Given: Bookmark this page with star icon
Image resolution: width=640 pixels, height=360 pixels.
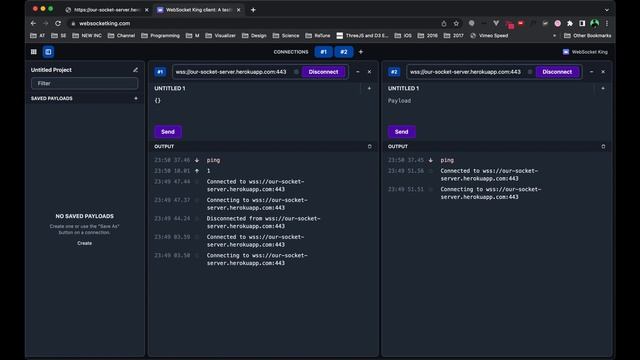Looking at the screenshot, I should pyautogui.click(x=456, y=24).
